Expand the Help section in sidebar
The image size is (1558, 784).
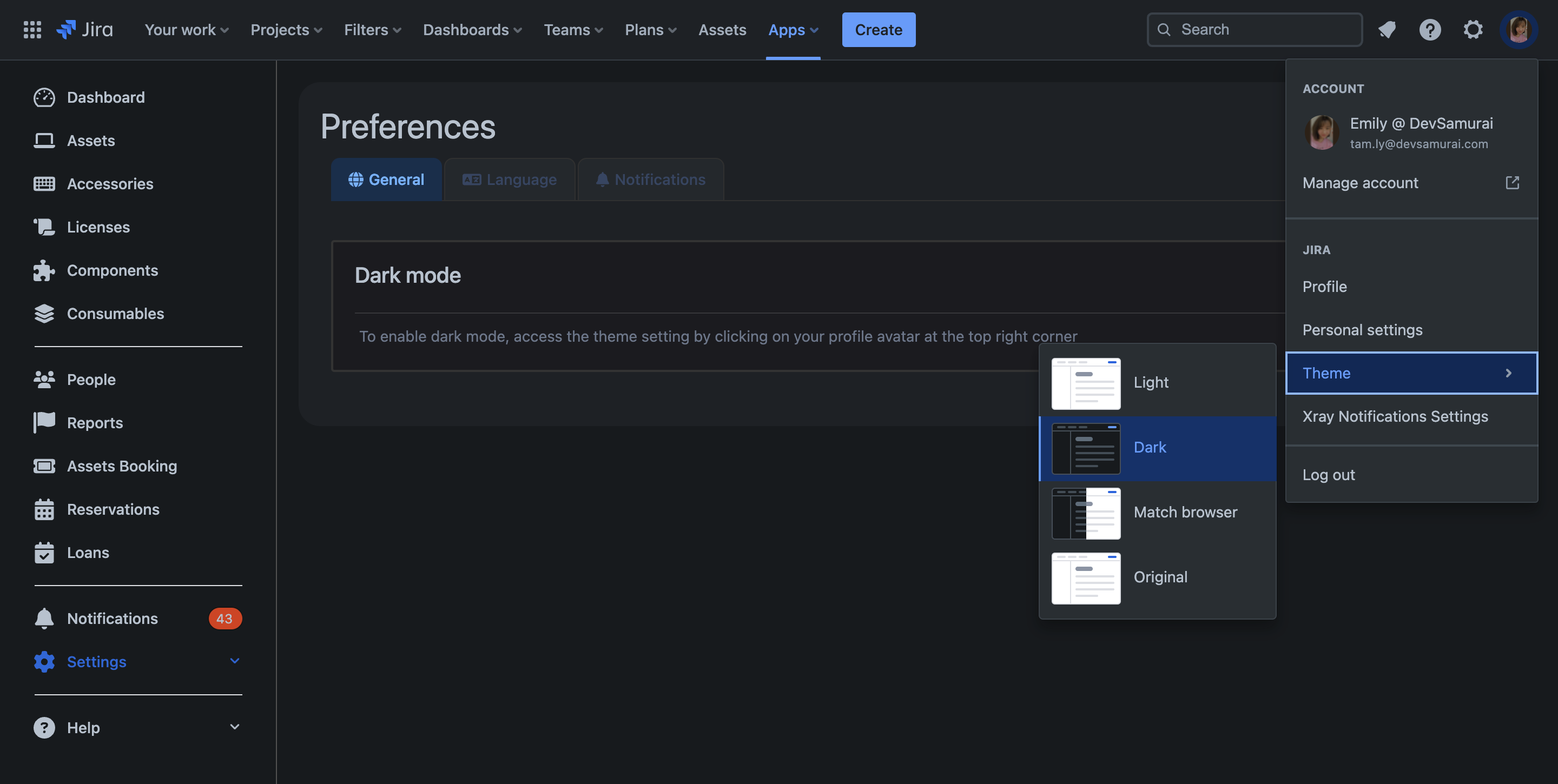click(235, 727)
